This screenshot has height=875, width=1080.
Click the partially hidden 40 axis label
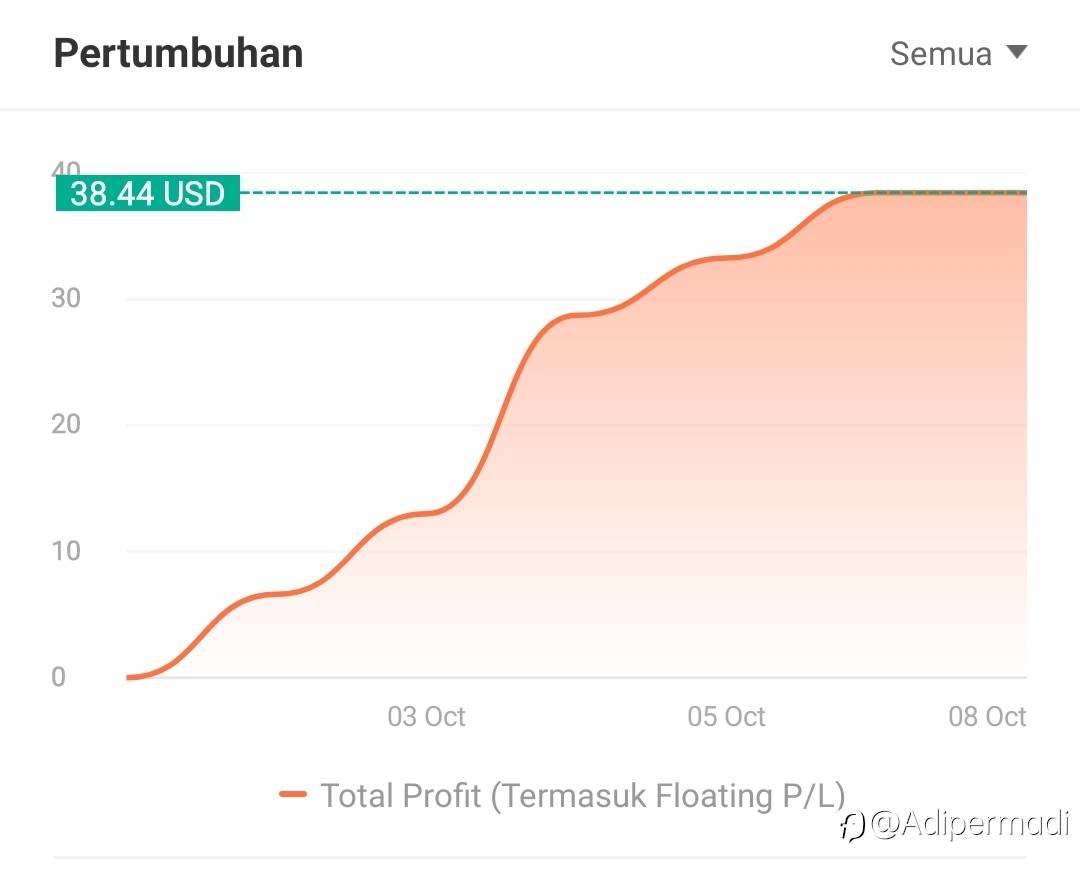(66, 169)
